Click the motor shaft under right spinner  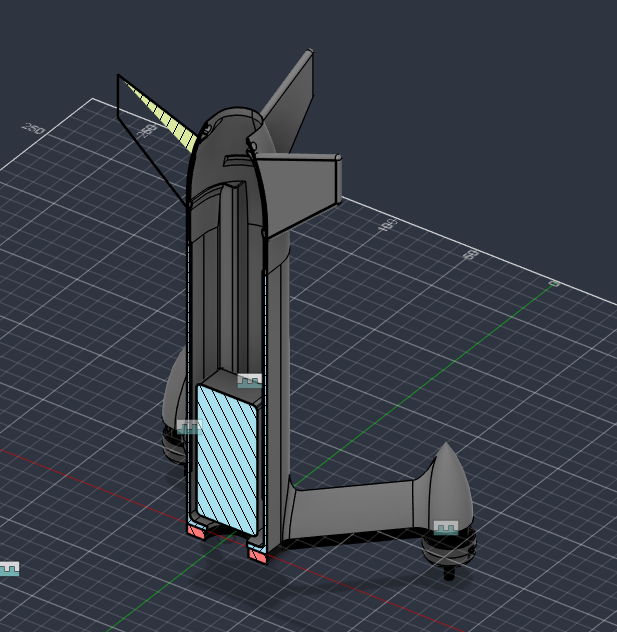coord(449,573)
